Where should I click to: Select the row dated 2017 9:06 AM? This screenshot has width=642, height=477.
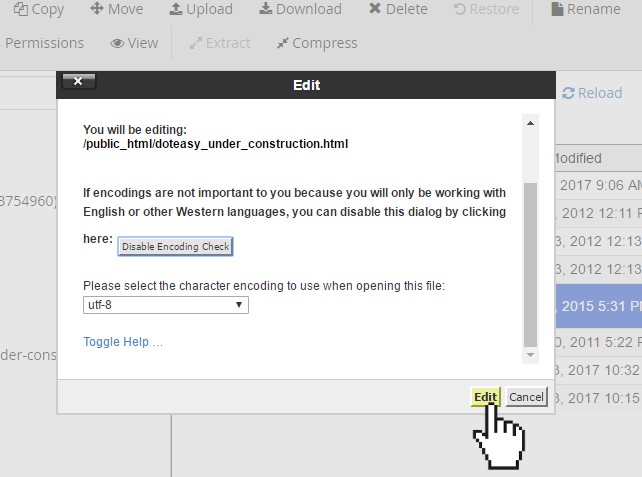click(599, 185)
